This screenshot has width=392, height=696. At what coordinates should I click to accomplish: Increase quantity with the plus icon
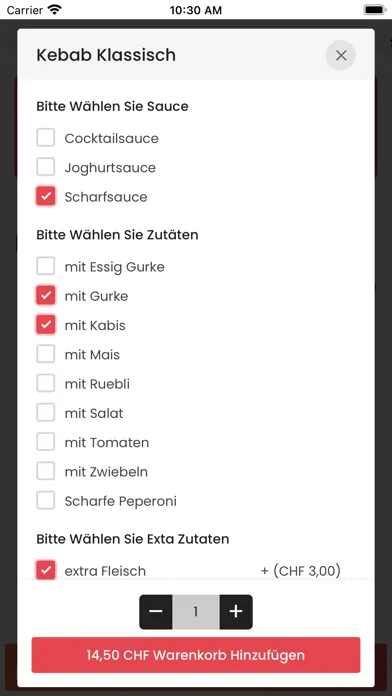236,612
